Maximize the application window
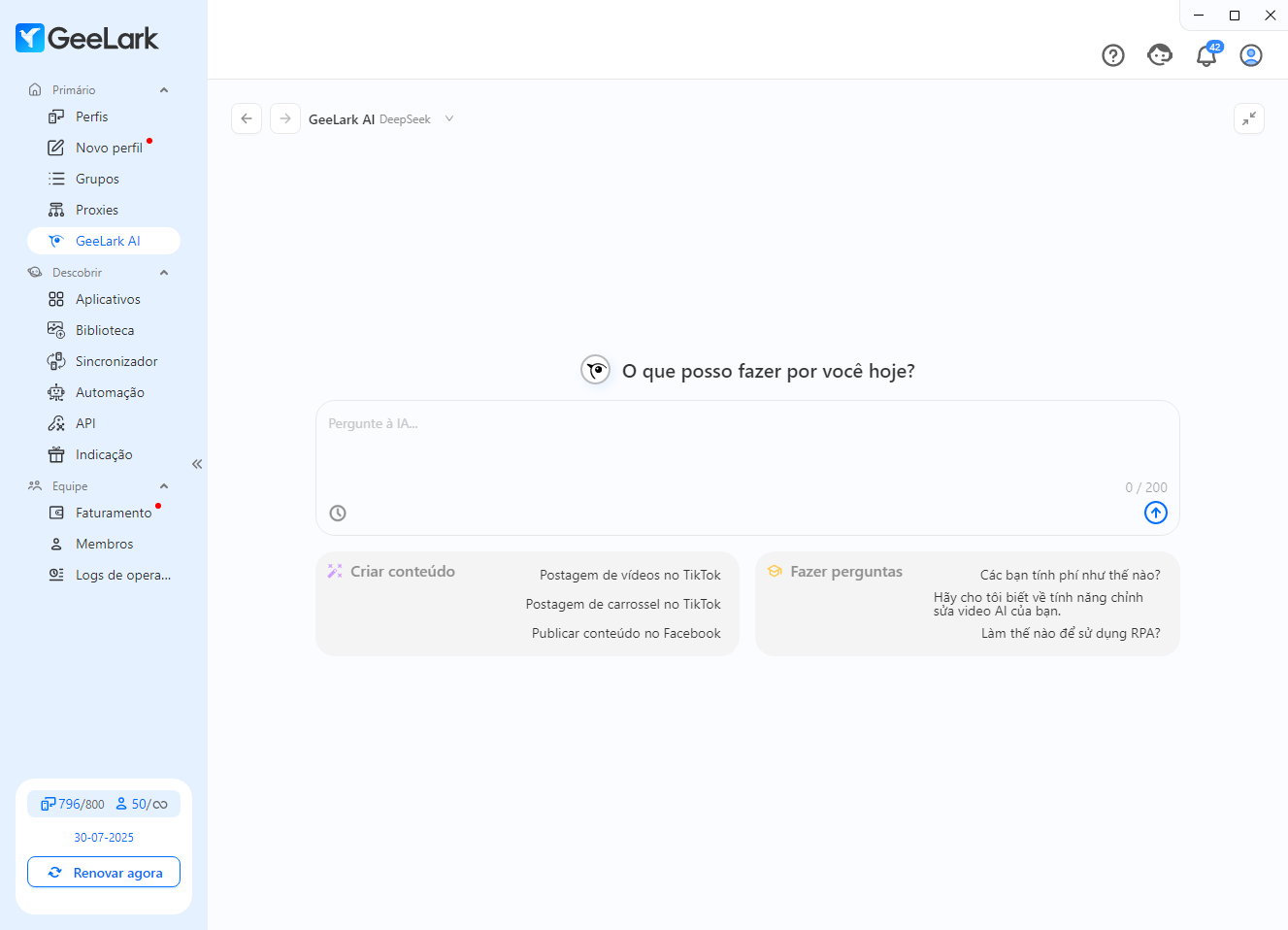 point(1235,16)
